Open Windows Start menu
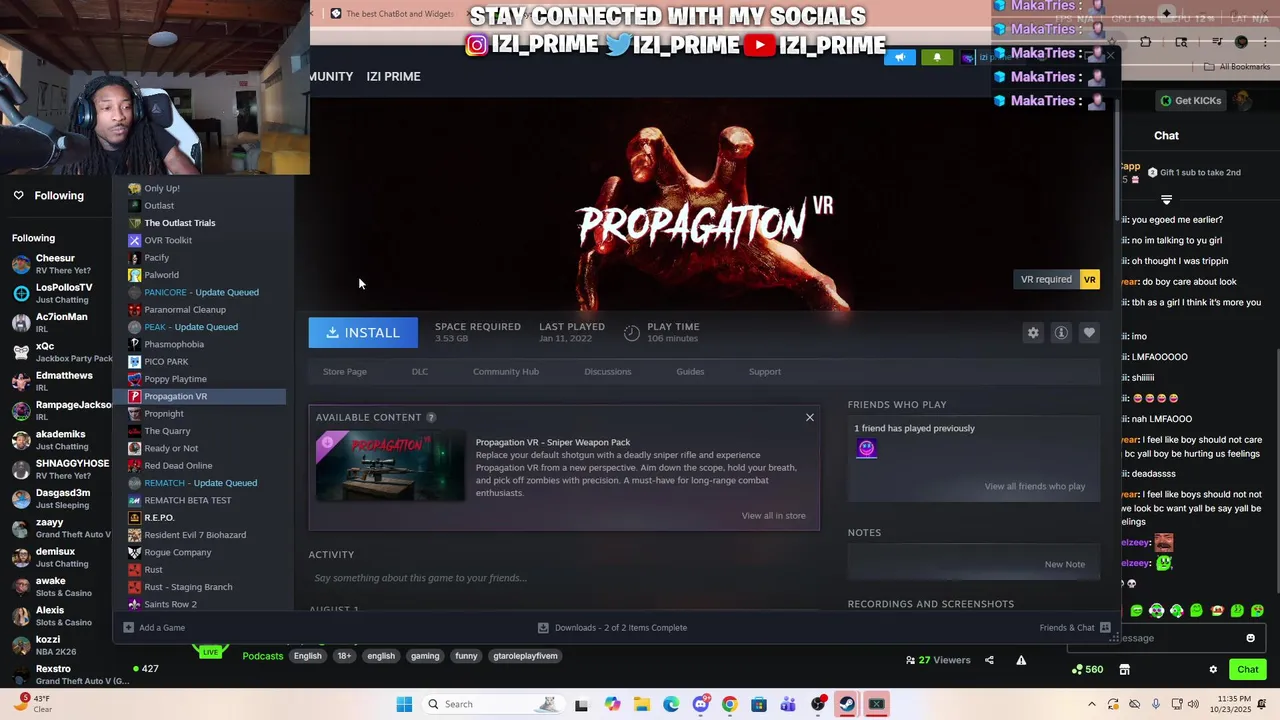 (x=404, y=704)
